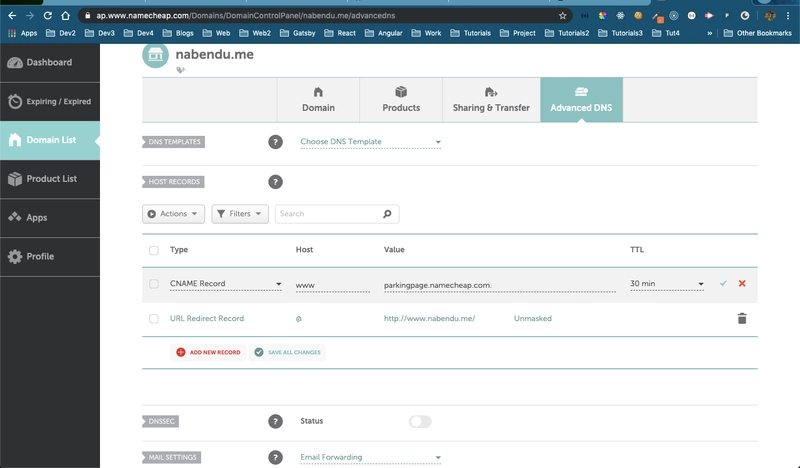Open the Choose DNS Template dropdown
This screenshot has width=800, height=468.
click(370, 142)
